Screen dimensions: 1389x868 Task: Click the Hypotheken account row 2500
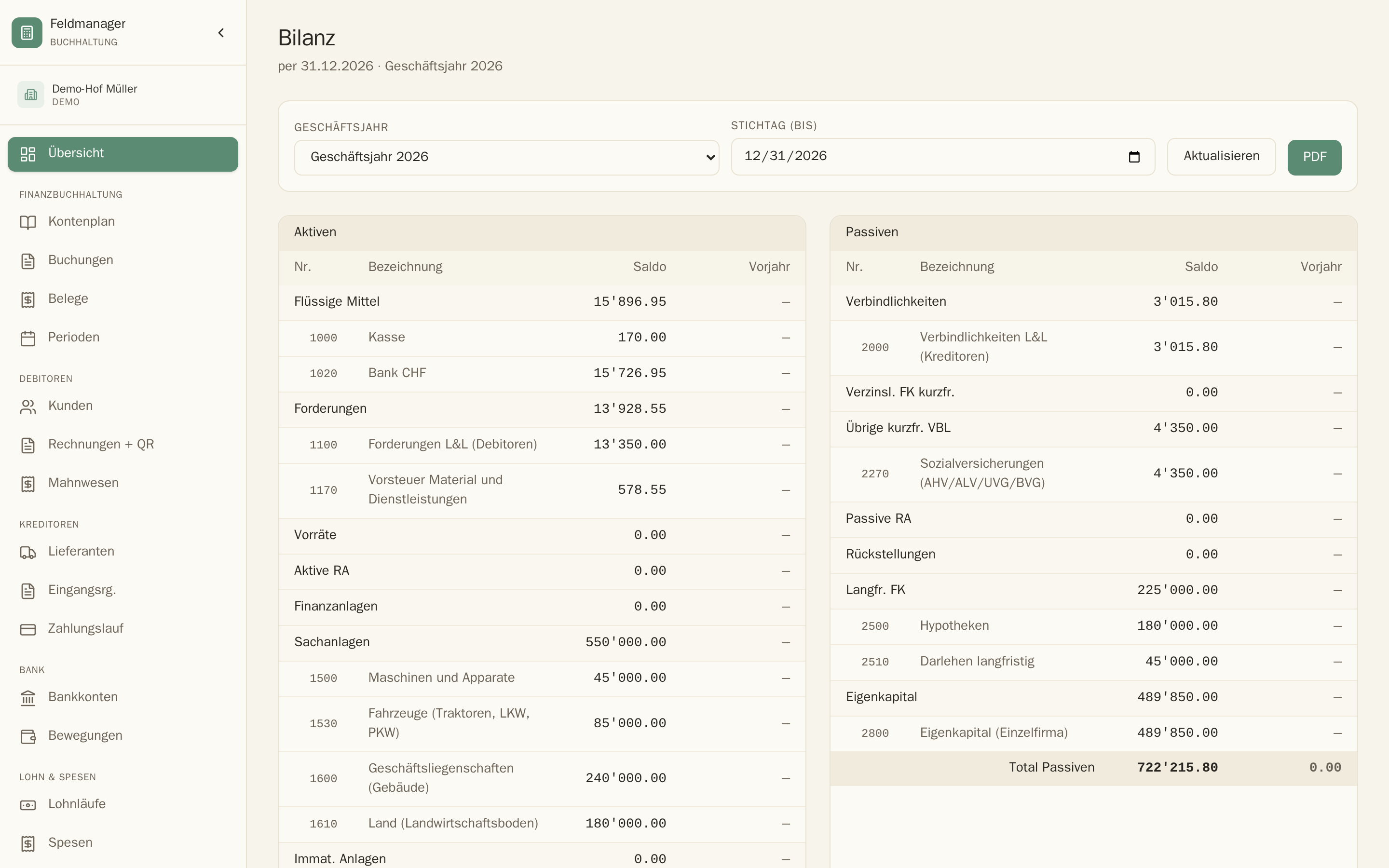tap(1093, 626)
